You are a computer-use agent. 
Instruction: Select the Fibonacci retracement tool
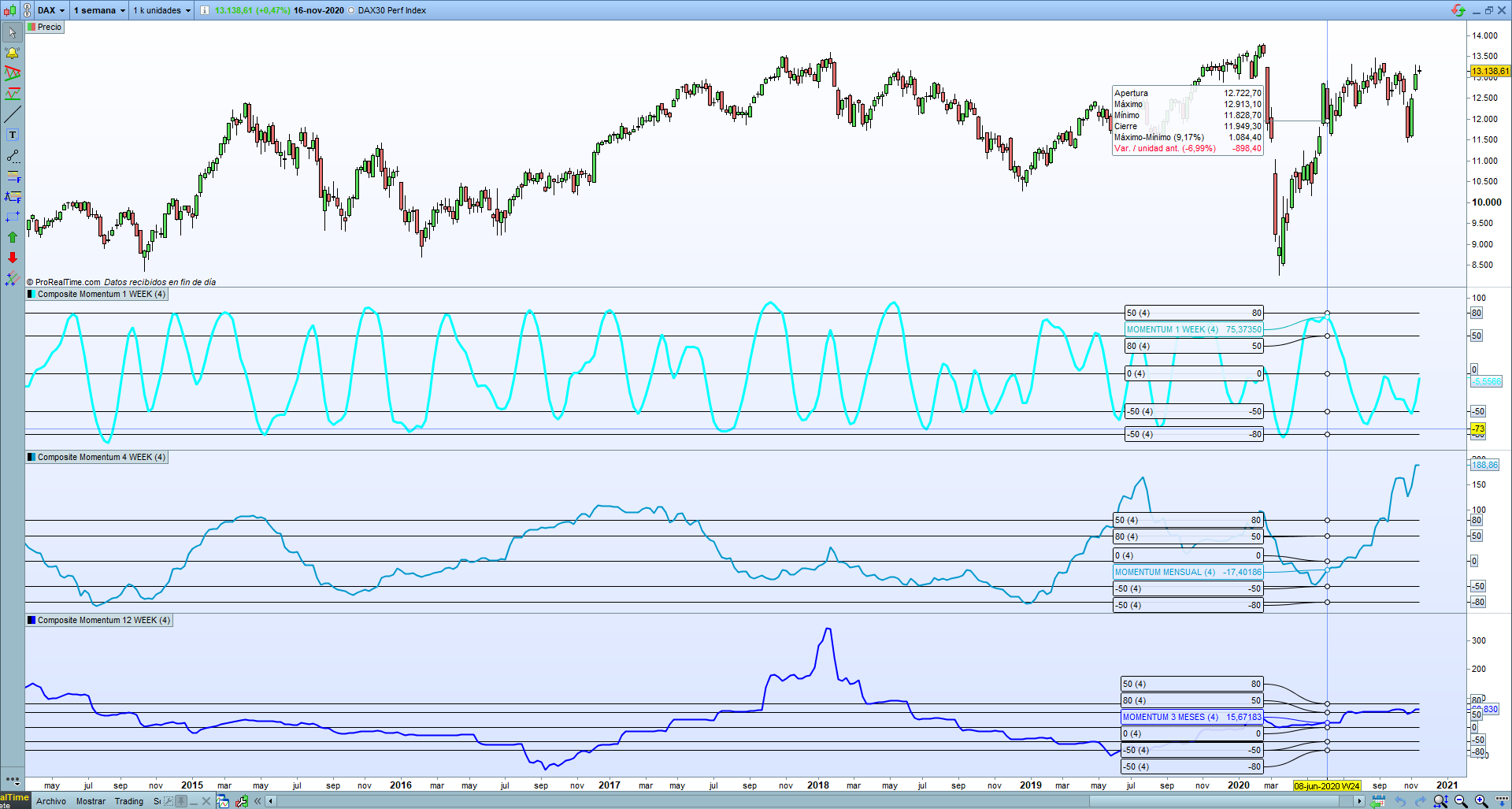[x=13, y=176]
